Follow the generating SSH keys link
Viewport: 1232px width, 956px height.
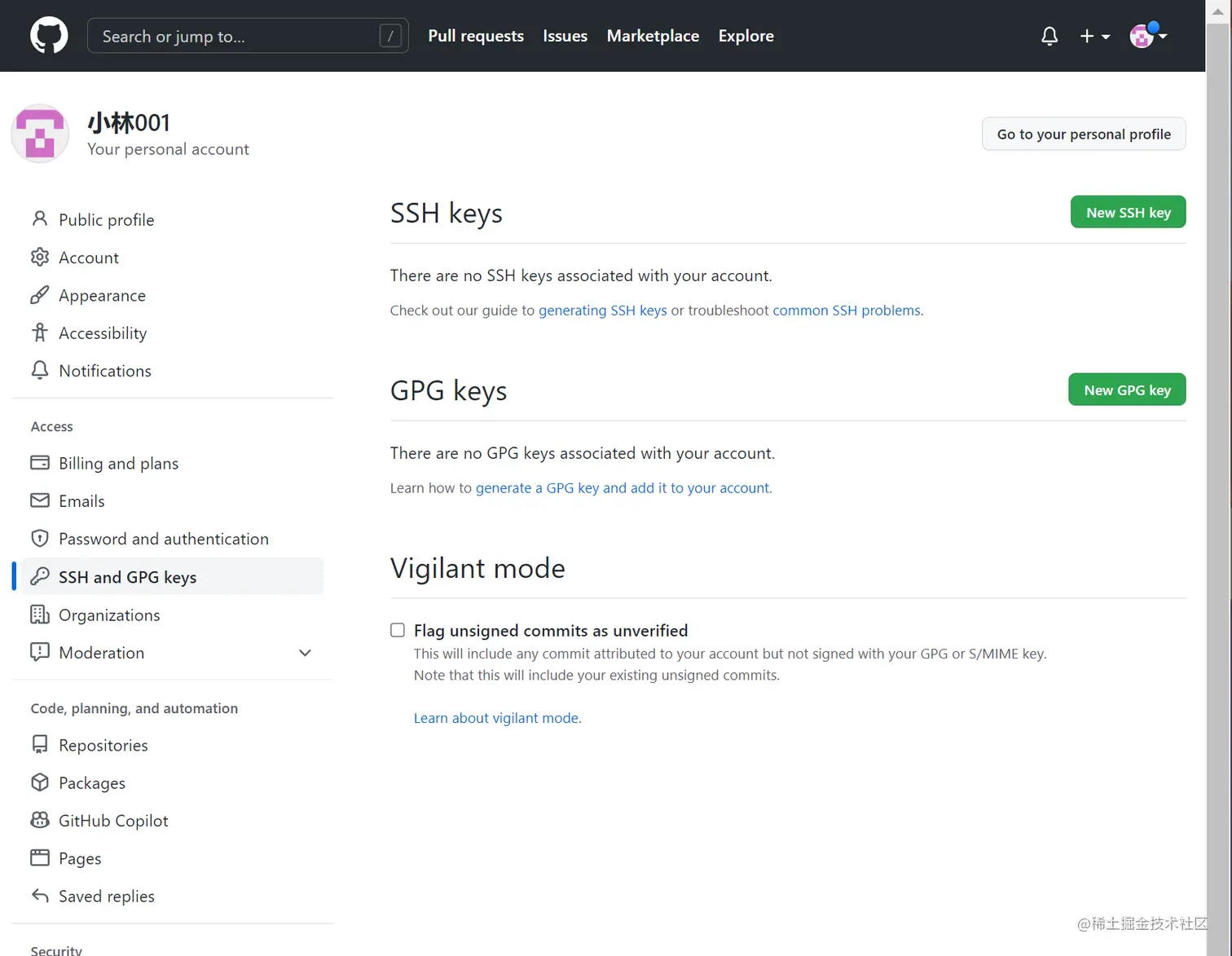[603, 311]
